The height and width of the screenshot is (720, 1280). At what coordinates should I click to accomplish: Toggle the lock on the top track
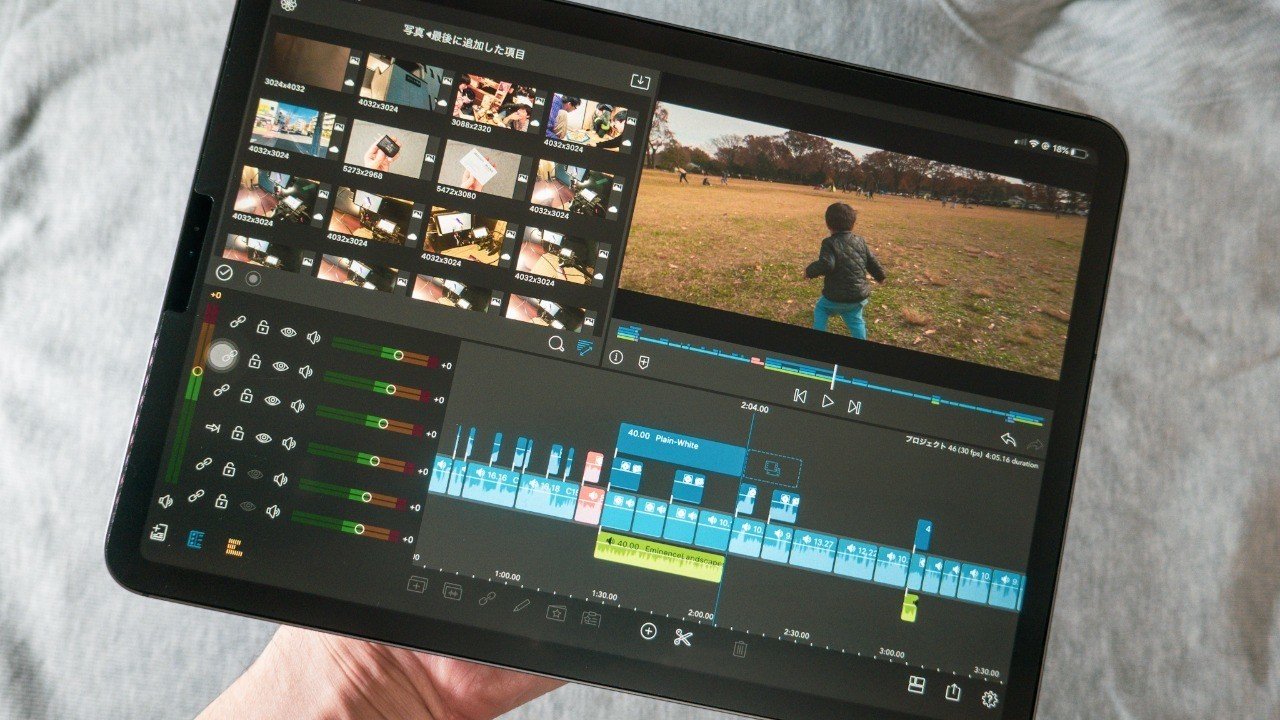[x=263, y=327]
